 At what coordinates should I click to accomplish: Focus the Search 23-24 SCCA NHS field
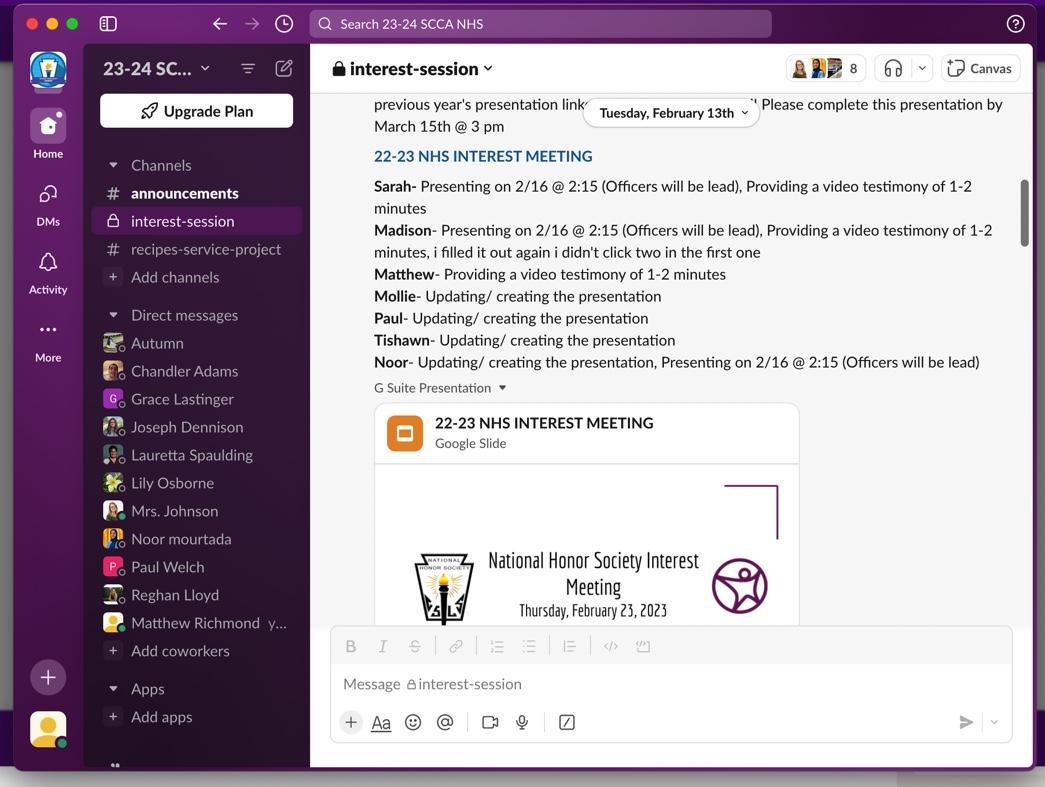tap(540, 24)
